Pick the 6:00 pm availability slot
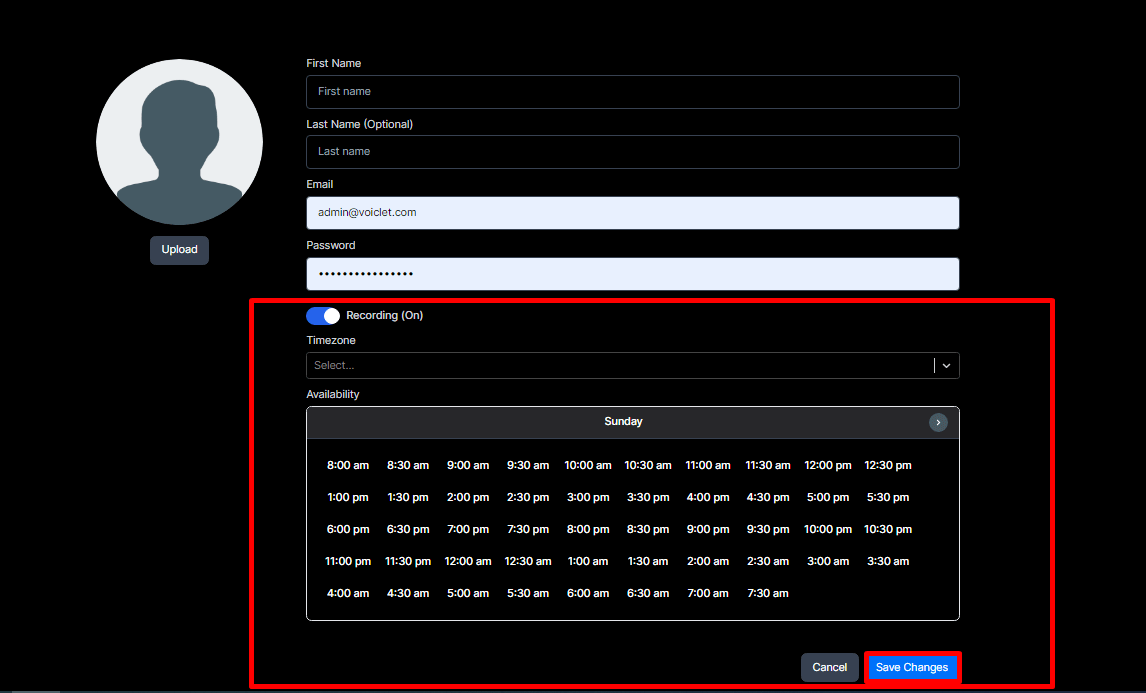This screenshot has height=693, width=1146. point(348,530)
